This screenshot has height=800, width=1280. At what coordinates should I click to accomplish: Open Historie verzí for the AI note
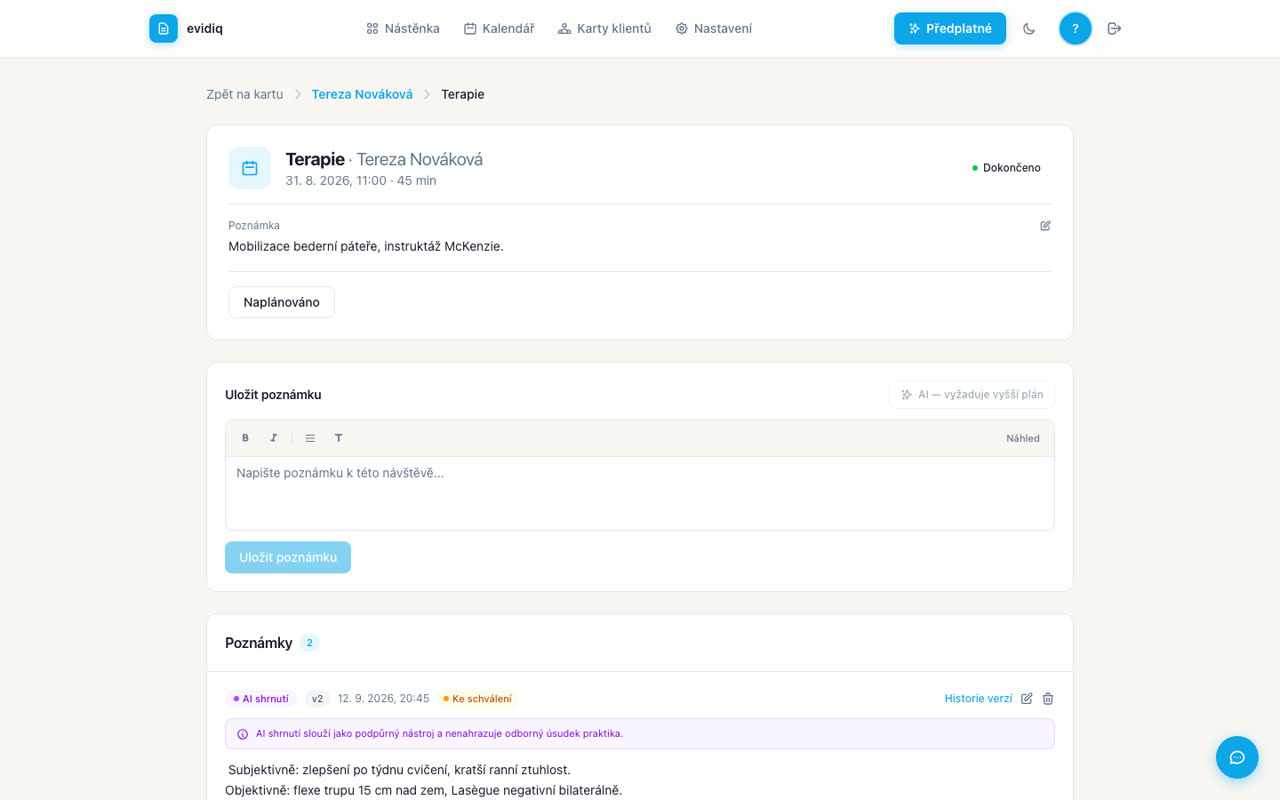(979, 698)
